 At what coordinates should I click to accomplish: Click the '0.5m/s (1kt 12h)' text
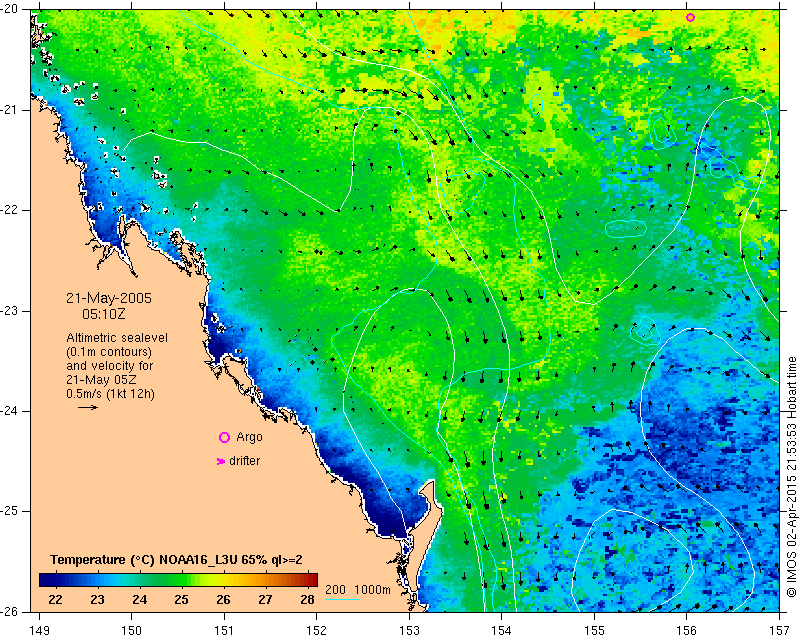pos(110,394)
